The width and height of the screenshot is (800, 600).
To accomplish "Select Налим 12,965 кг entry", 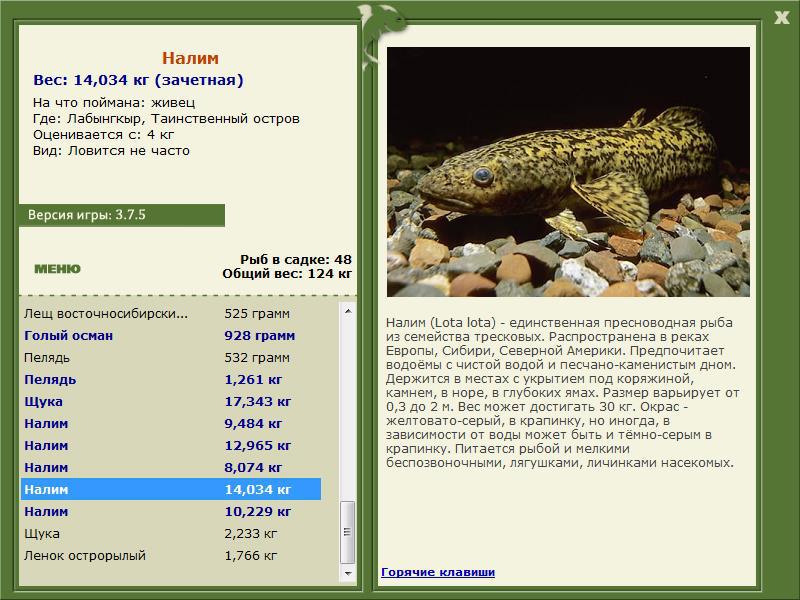I will [171, 445].
